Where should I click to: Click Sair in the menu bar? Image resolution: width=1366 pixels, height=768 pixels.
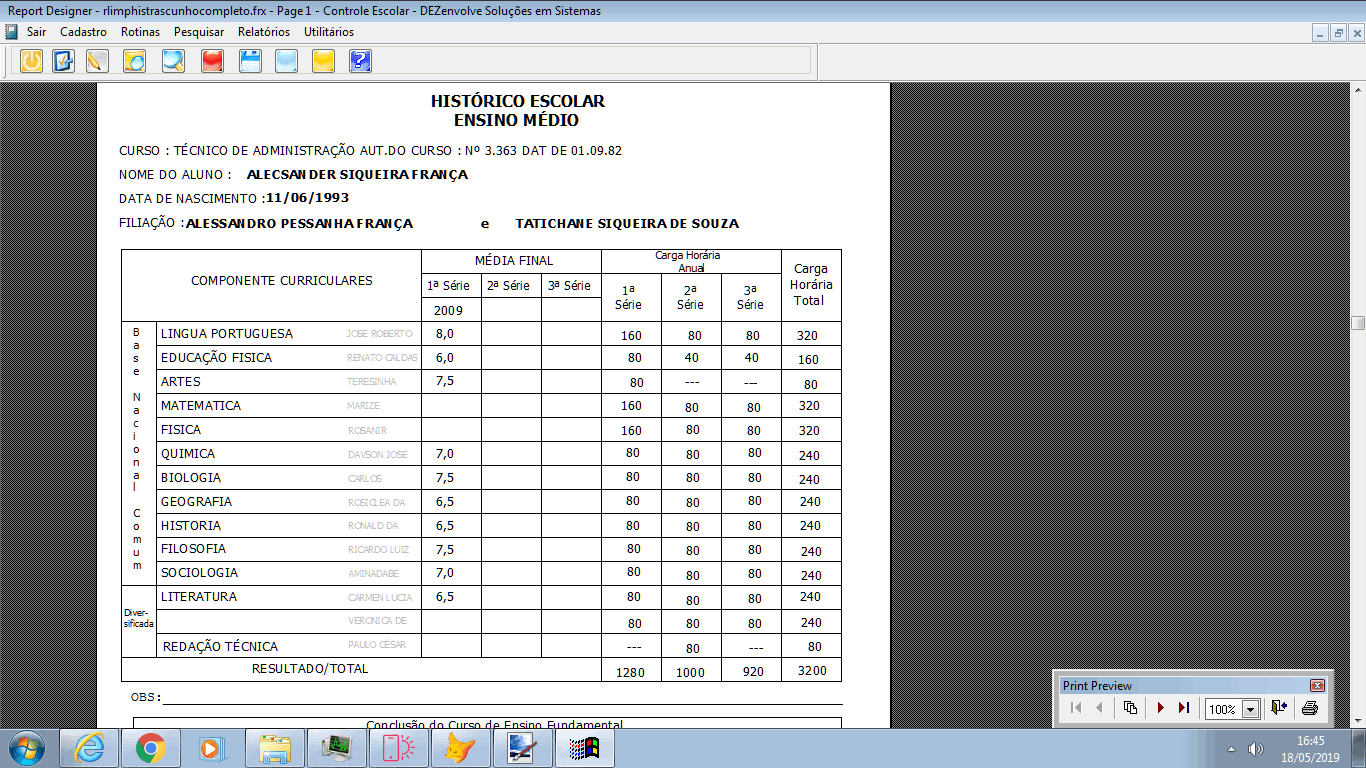tap(36, 32)
